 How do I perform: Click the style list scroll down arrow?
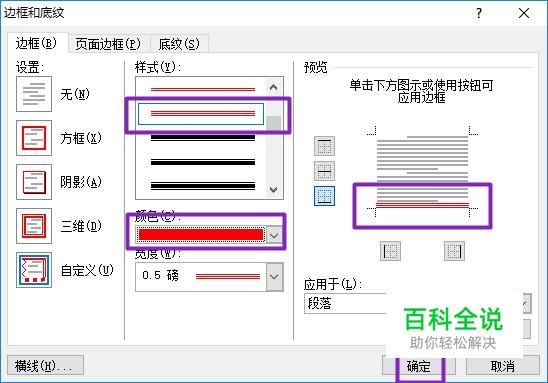click(274, 189)
